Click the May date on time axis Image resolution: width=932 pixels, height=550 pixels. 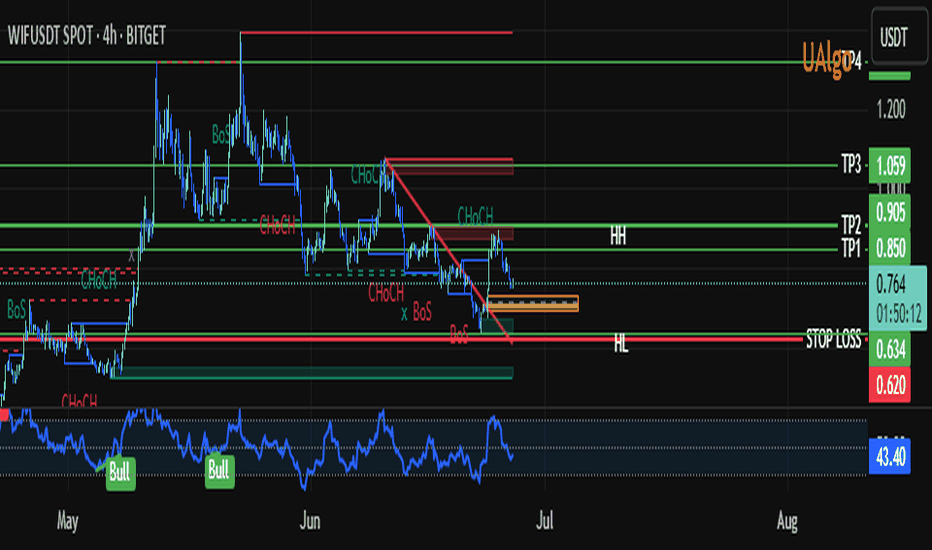pos(68,521)
